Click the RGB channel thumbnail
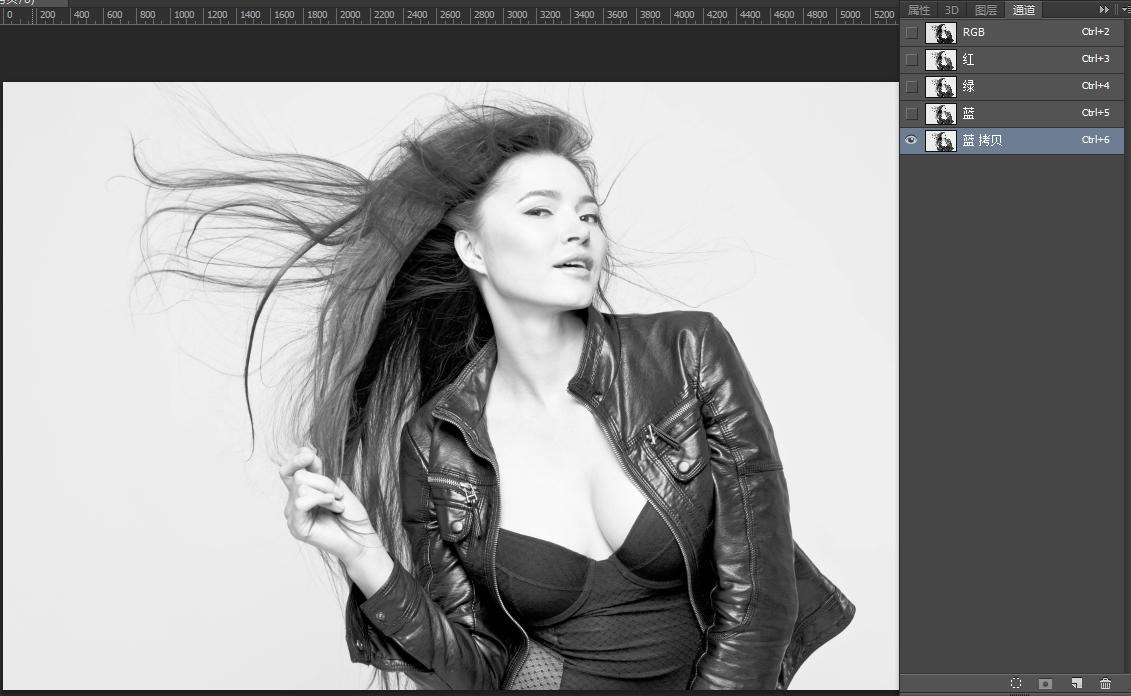Image resolution: width=1131 pixels, height=696 pixels. tap(941, 32)
